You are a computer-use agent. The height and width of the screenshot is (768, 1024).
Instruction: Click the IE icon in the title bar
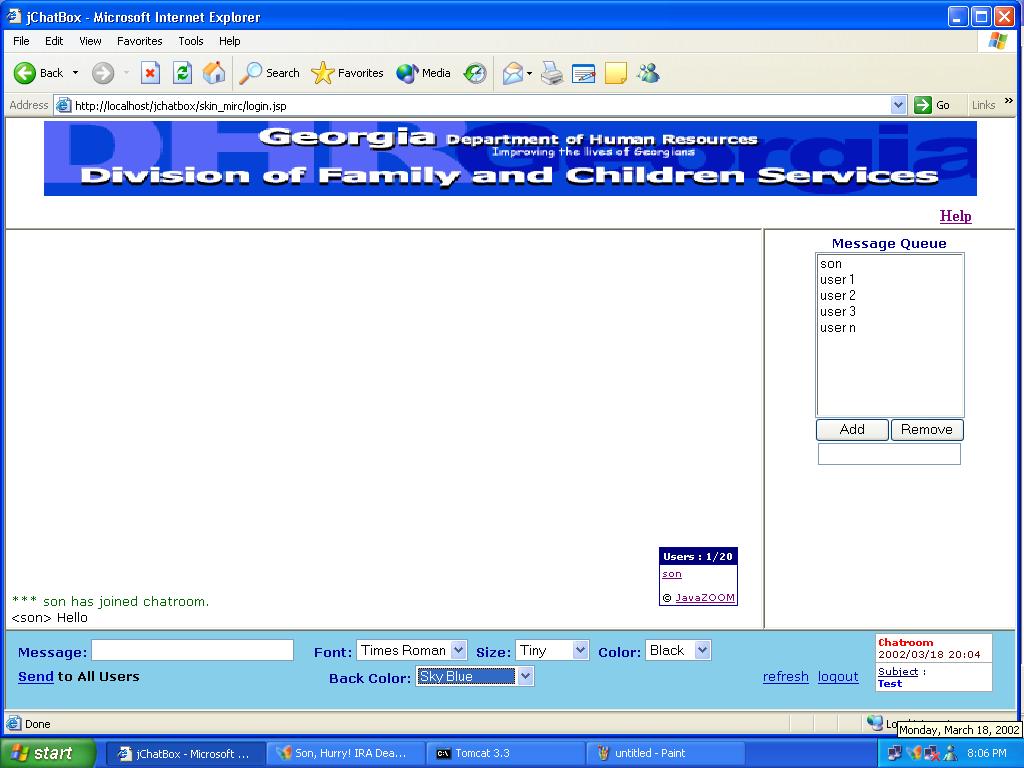pos(14,16)
